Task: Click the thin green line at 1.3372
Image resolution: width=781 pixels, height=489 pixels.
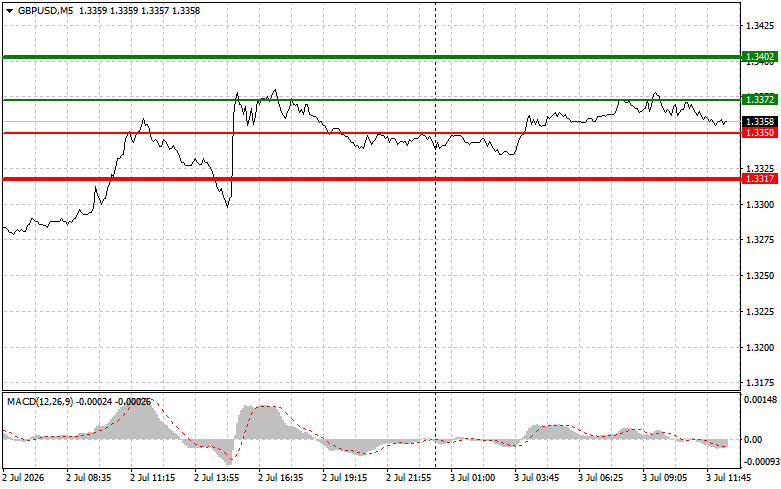Action: click(371, 100)
